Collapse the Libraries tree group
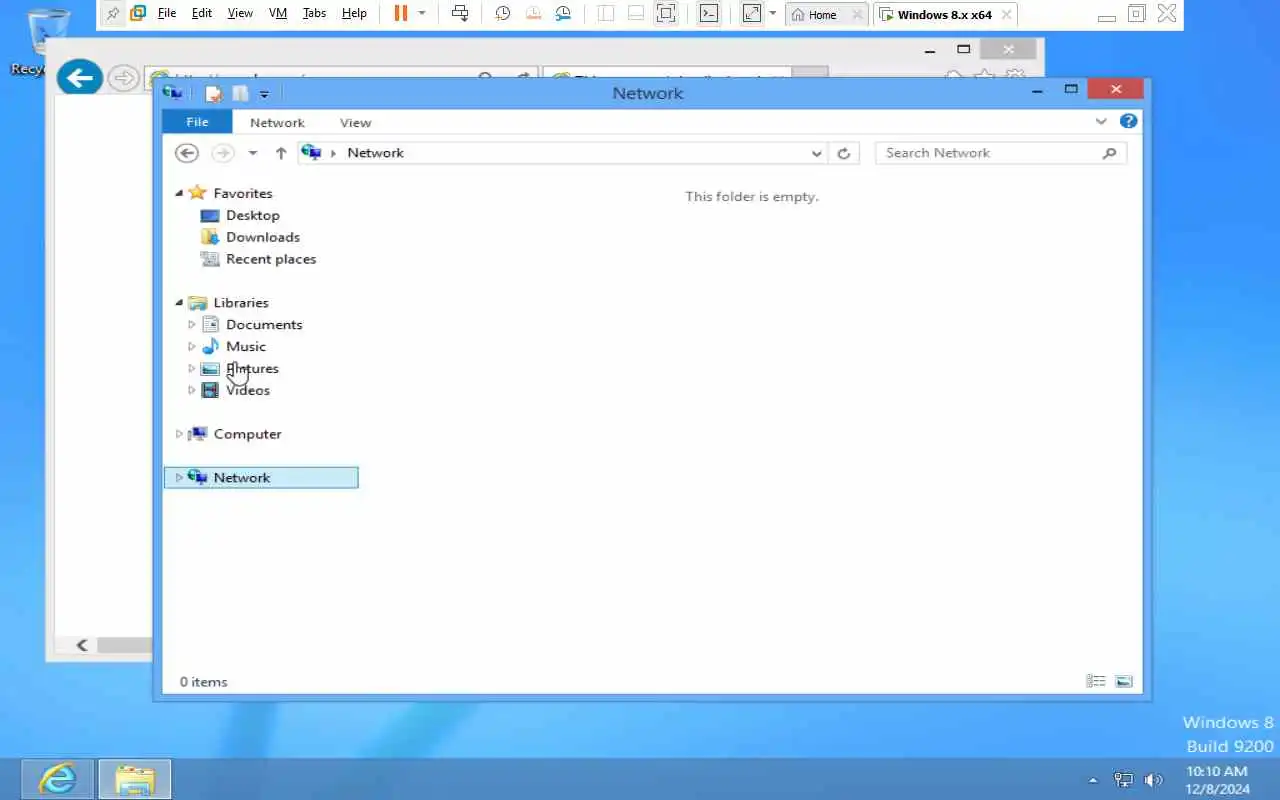 pos(179,303)
